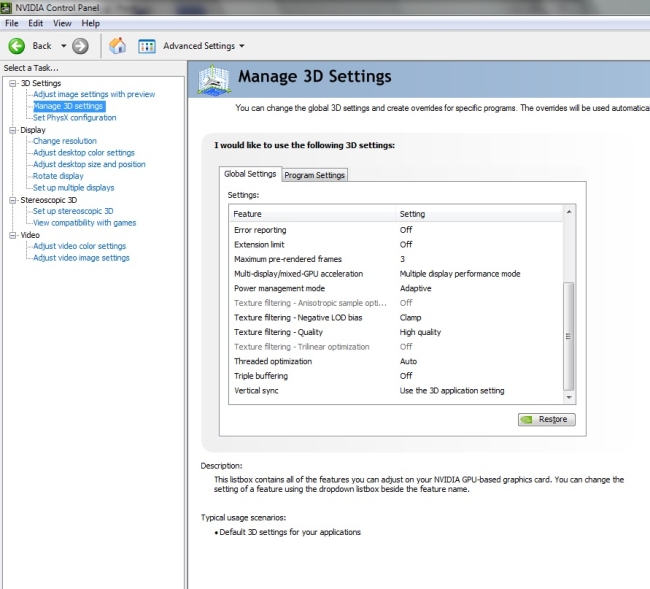Collapse the Stereoscopic 3D tree node

(x=13, y=200)
